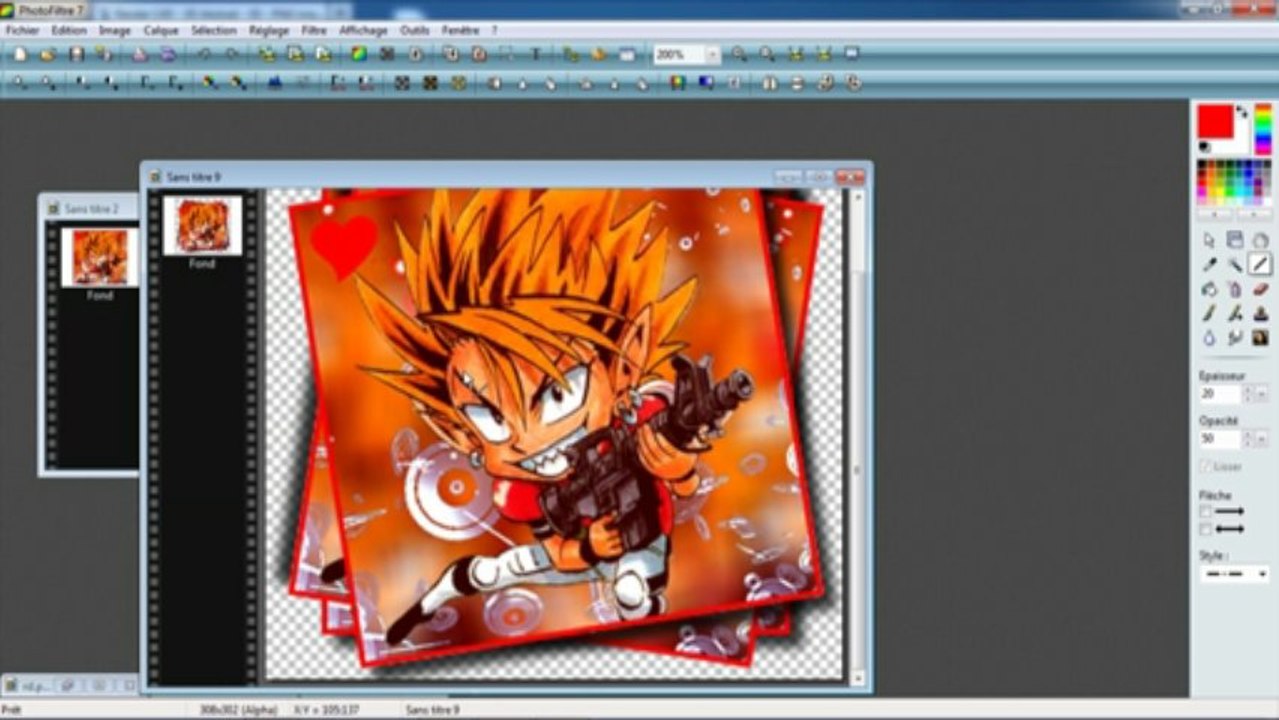The height and width of the screenshot is (720, 1279).
Task: Open the Fichier menu
Action: [22, 30]
